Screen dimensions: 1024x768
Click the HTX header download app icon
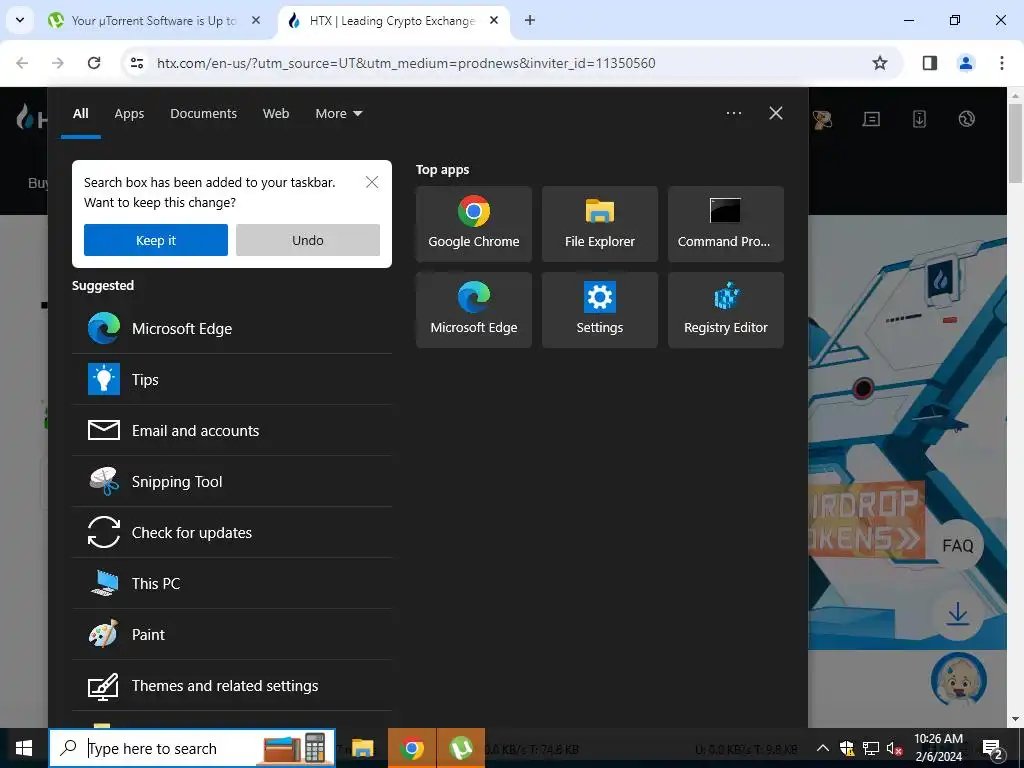coord(919,119)
